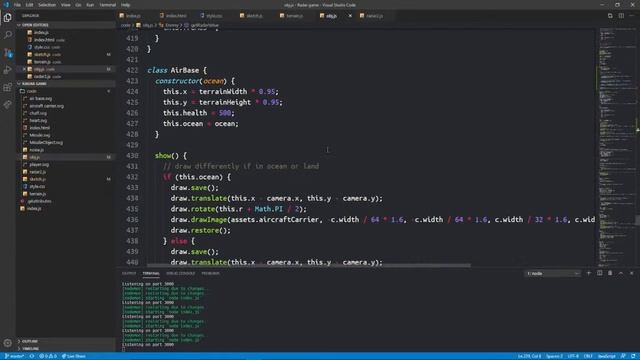Click the icon below Extensions in activity bar
Image resolution: width=640 pixels, height=360 pixels.
(x=7, y=105)
